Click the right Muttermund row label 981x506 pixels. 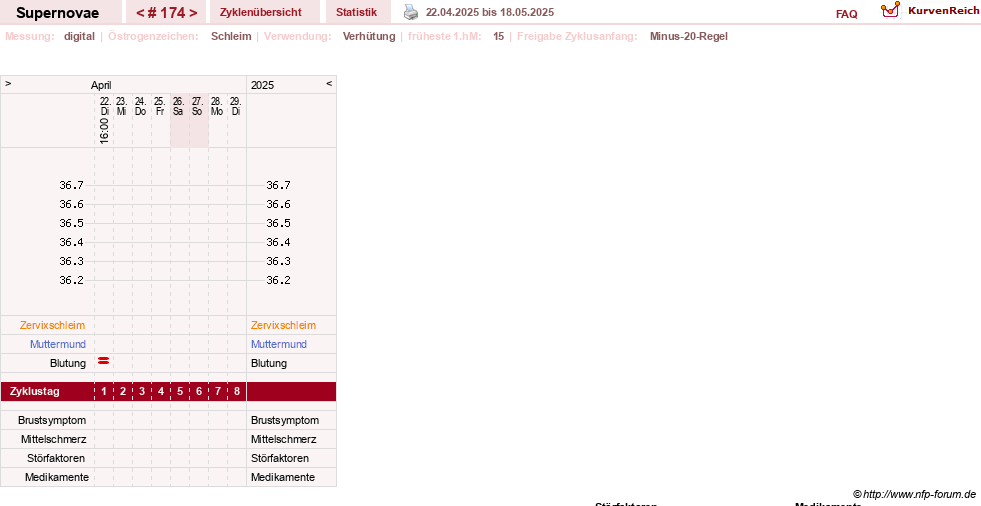[278, 344]
